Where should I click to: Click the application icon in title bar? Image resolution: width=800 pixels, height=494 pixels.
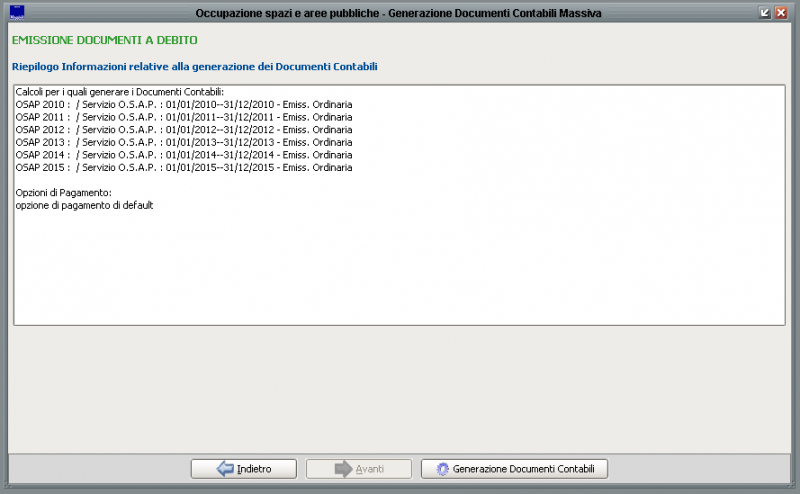(x=17, y=12)
